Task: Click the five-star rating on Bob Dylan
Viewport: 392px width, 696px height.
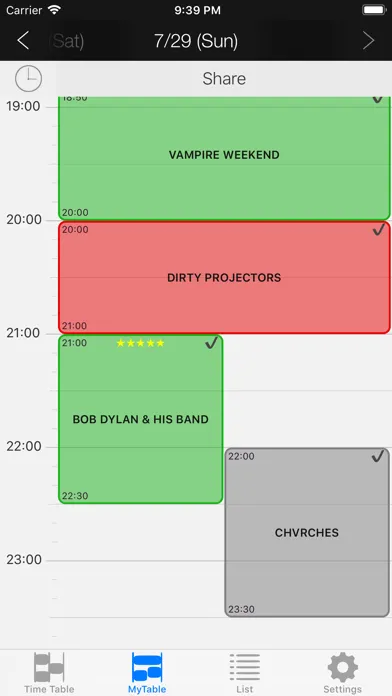Action: pyautogui.click(x=140, y=343)
